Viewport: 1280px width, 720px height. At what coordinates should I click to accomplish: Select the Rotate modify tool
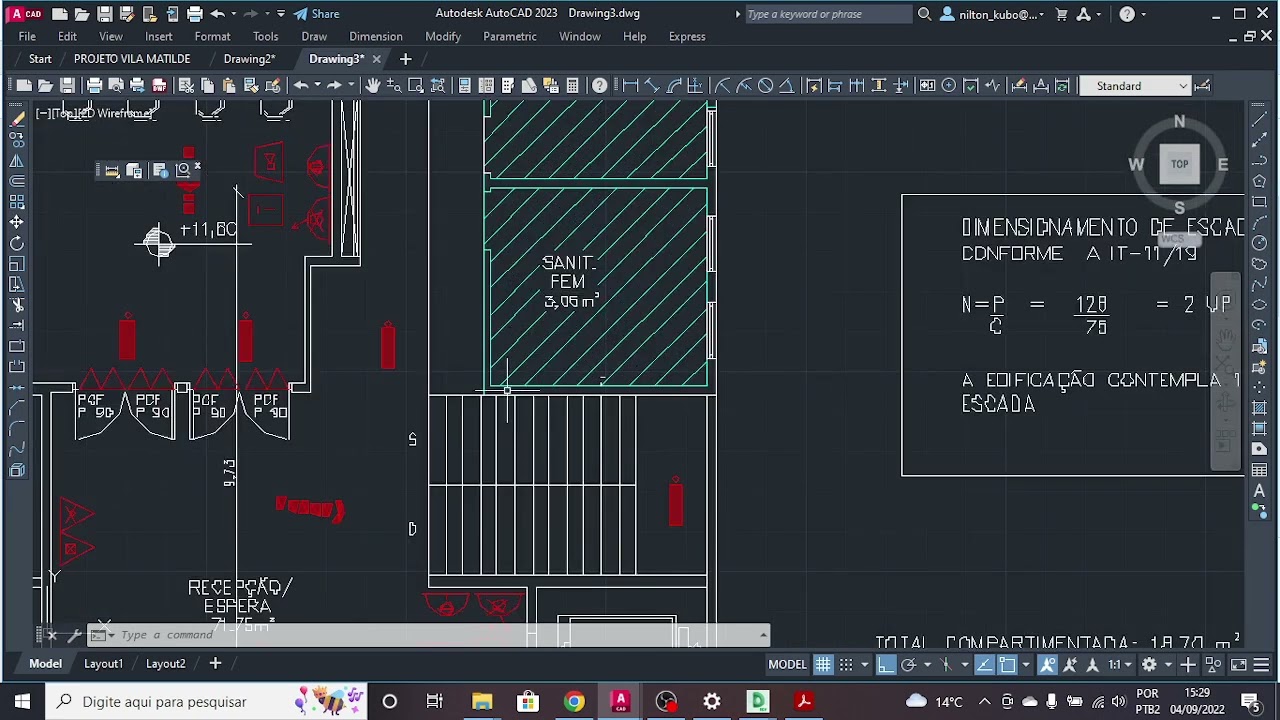click(17, 243)
